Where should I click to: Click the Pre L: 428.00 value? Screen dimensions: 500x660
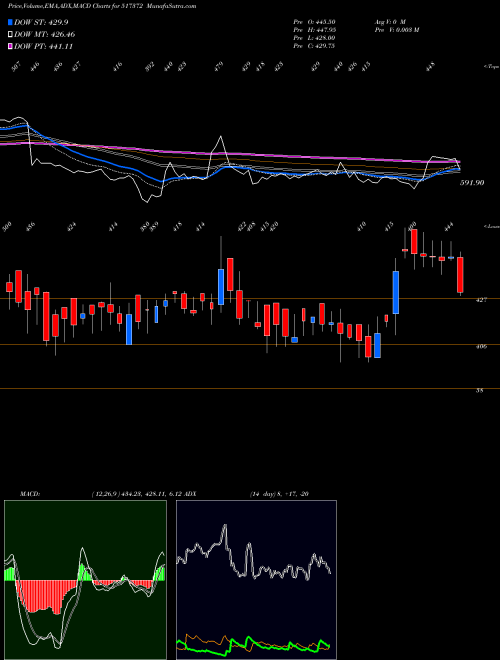click(314, 38)
